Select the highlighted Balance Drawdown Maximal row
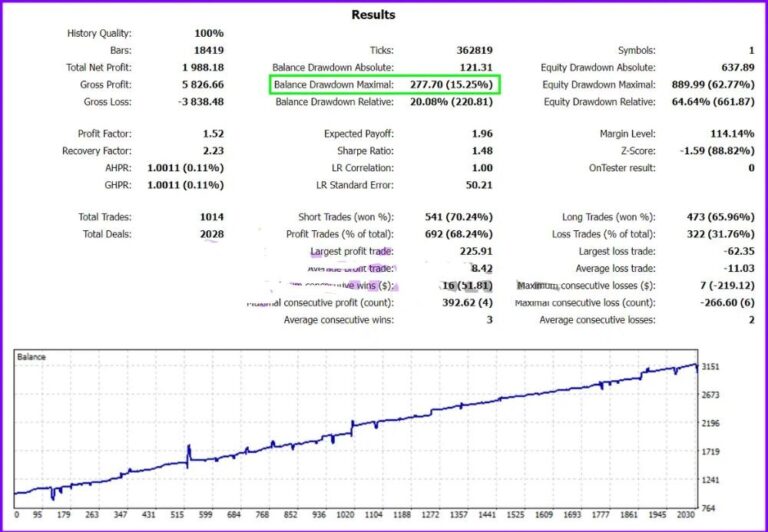The image size is (768, 532). coord(385,85)
